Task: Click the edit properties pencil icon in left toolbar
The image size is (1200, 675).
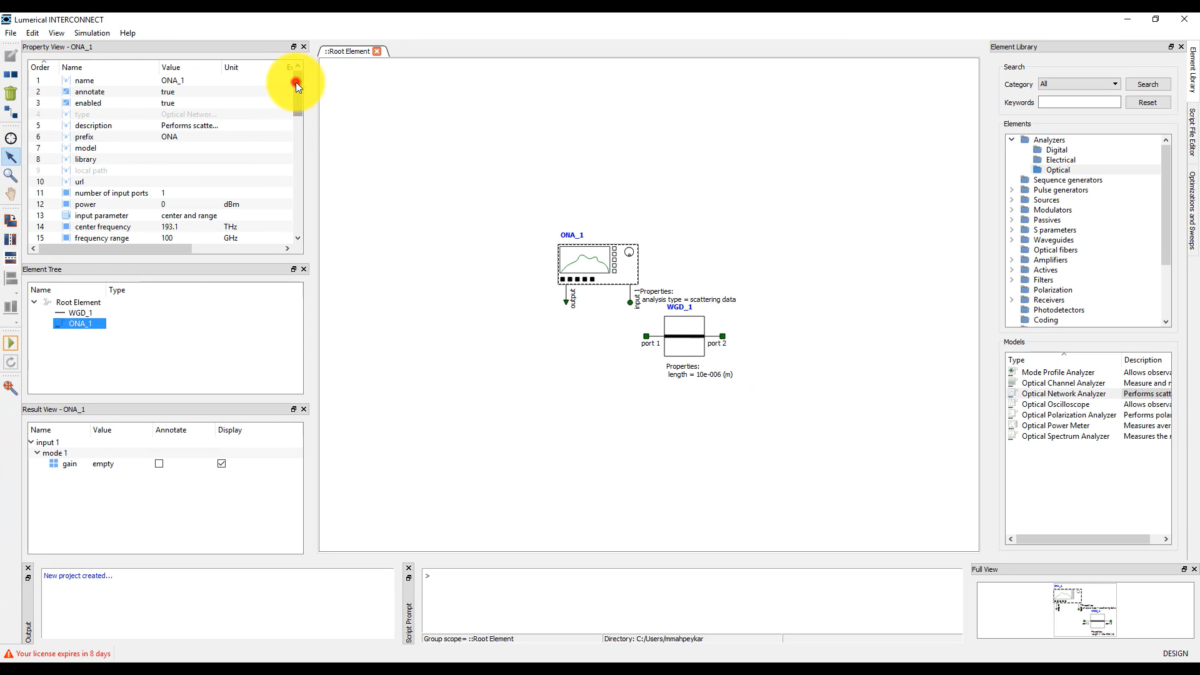Action: point(11,56)
